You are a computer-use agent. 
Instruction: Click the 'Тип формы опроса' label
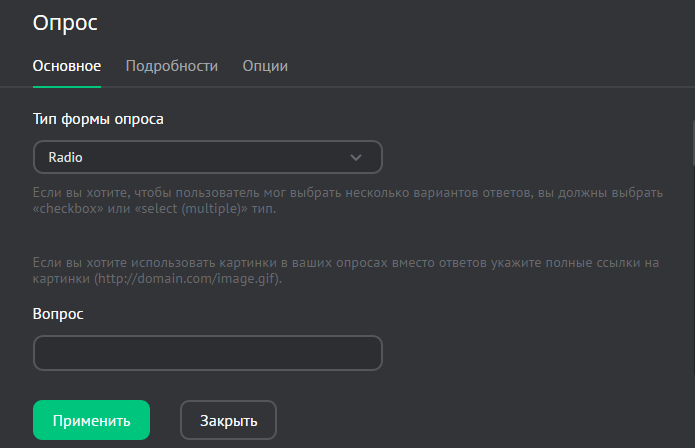tap(98, 119)
